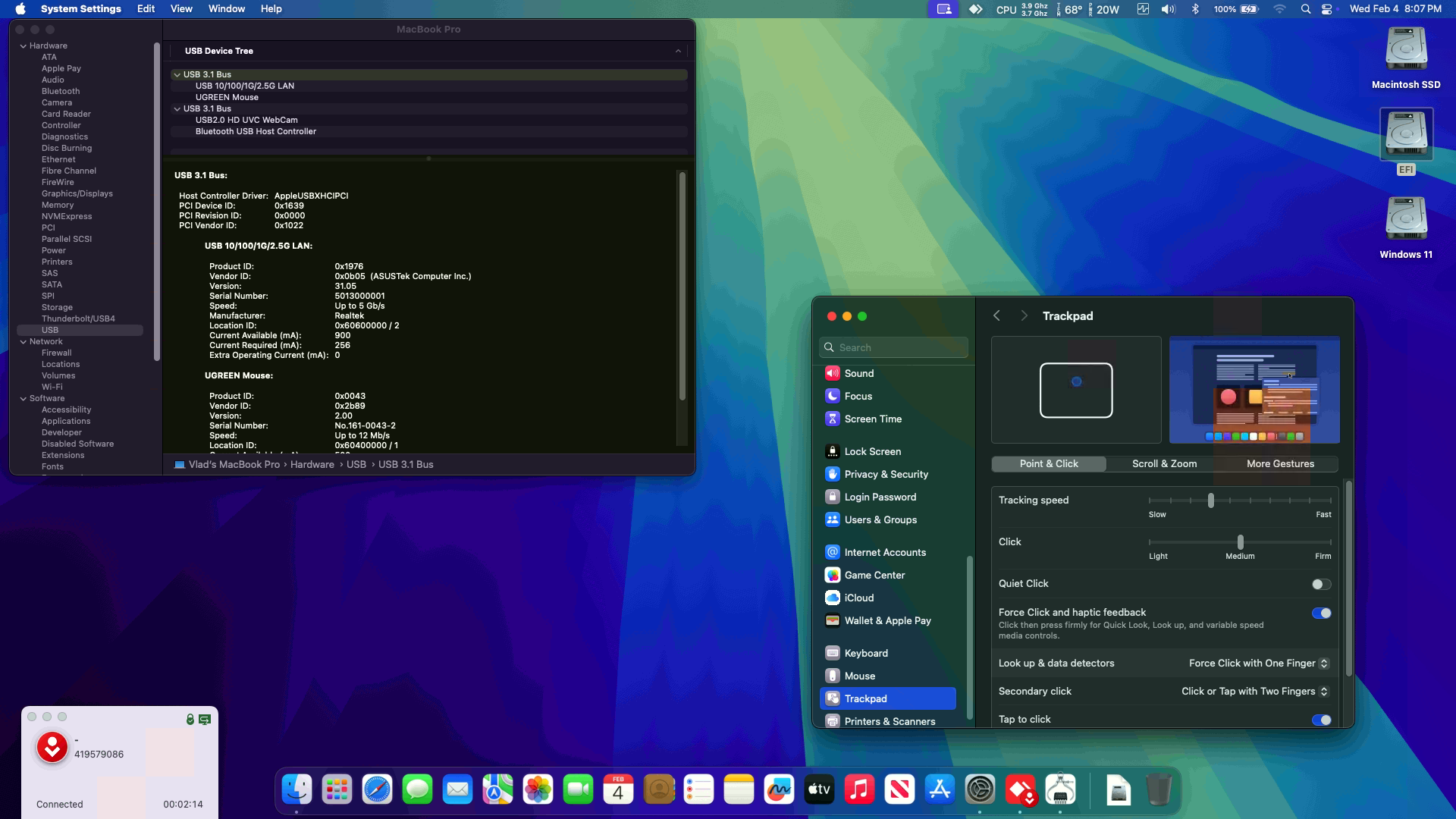
Task: Switch to Scroll & Zoom tab
Action: (1164, 463)
